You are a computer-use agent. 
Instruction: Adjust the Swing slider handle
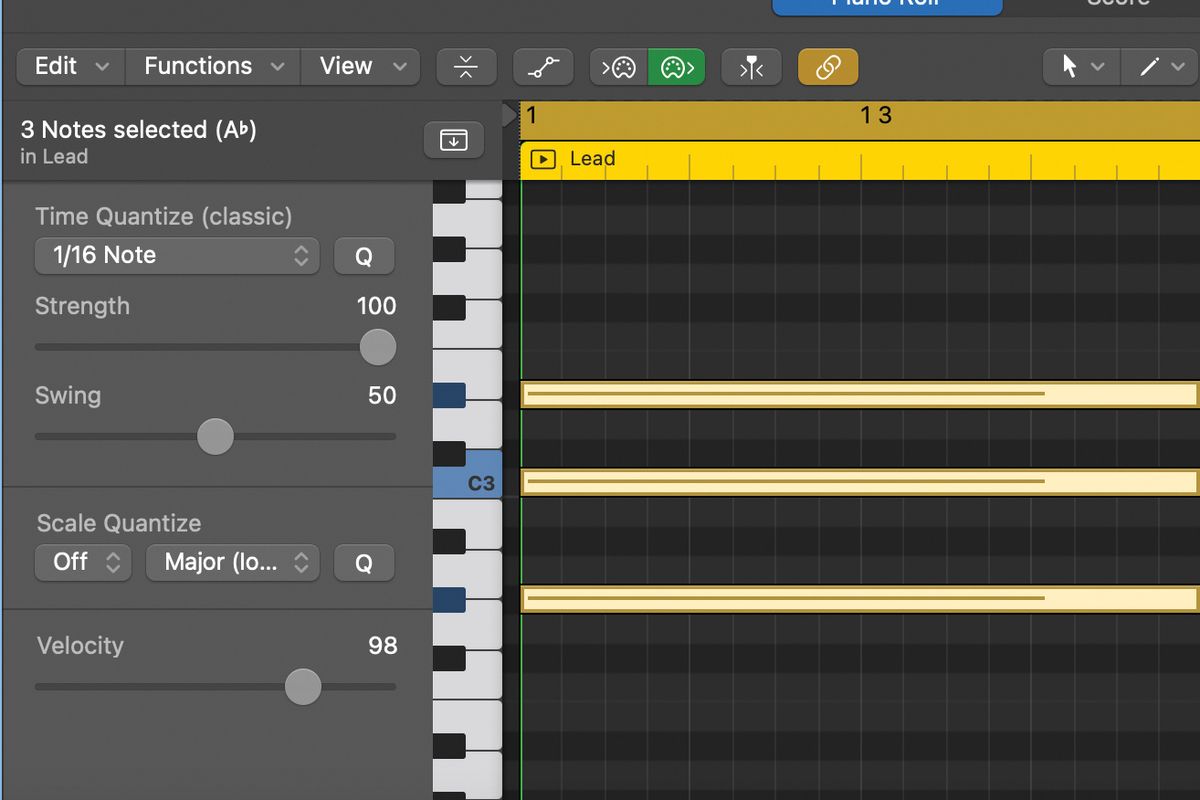214,436
